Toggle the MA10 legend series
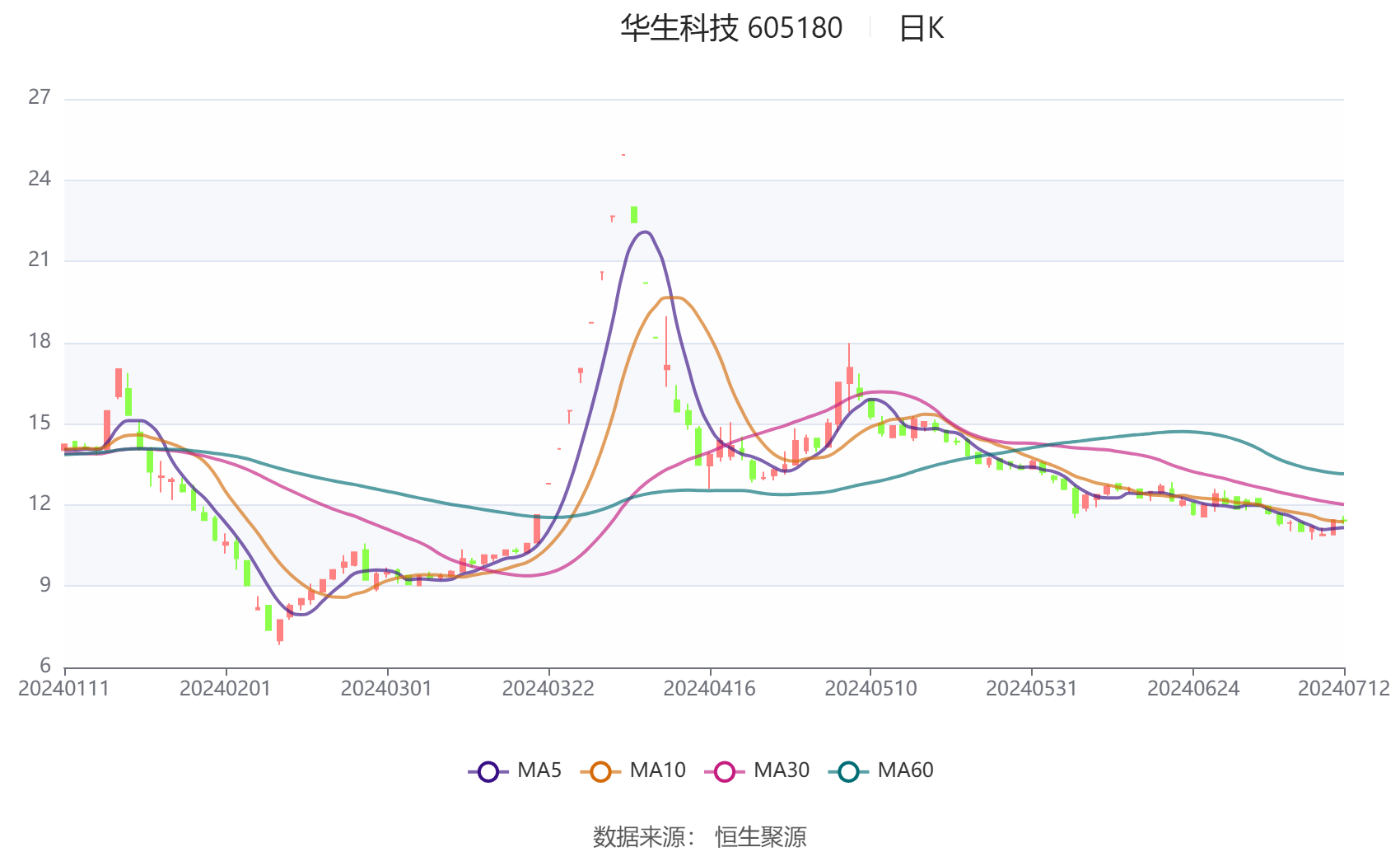1400x852 pixels. [x=632, y=771]
